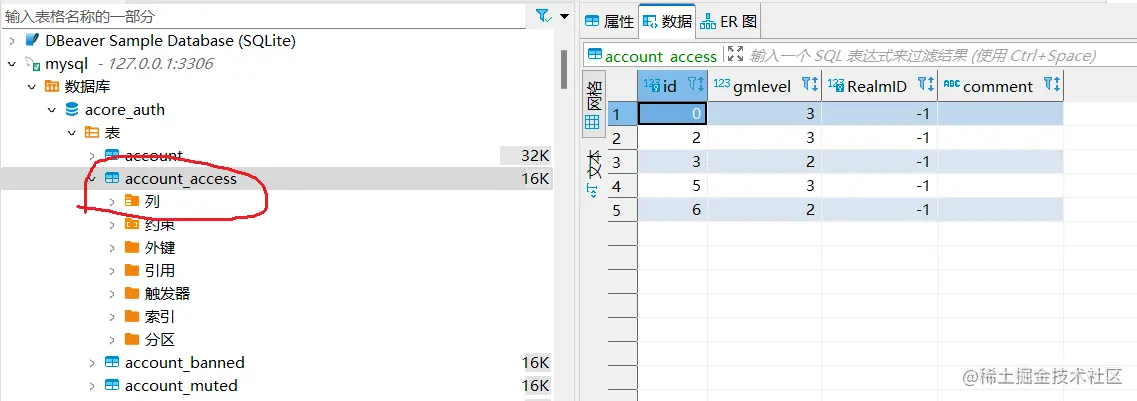This screenshot has width=1137, height=401.
Task: Select the 索引 label in the tree
Action: tap(160, 317)
